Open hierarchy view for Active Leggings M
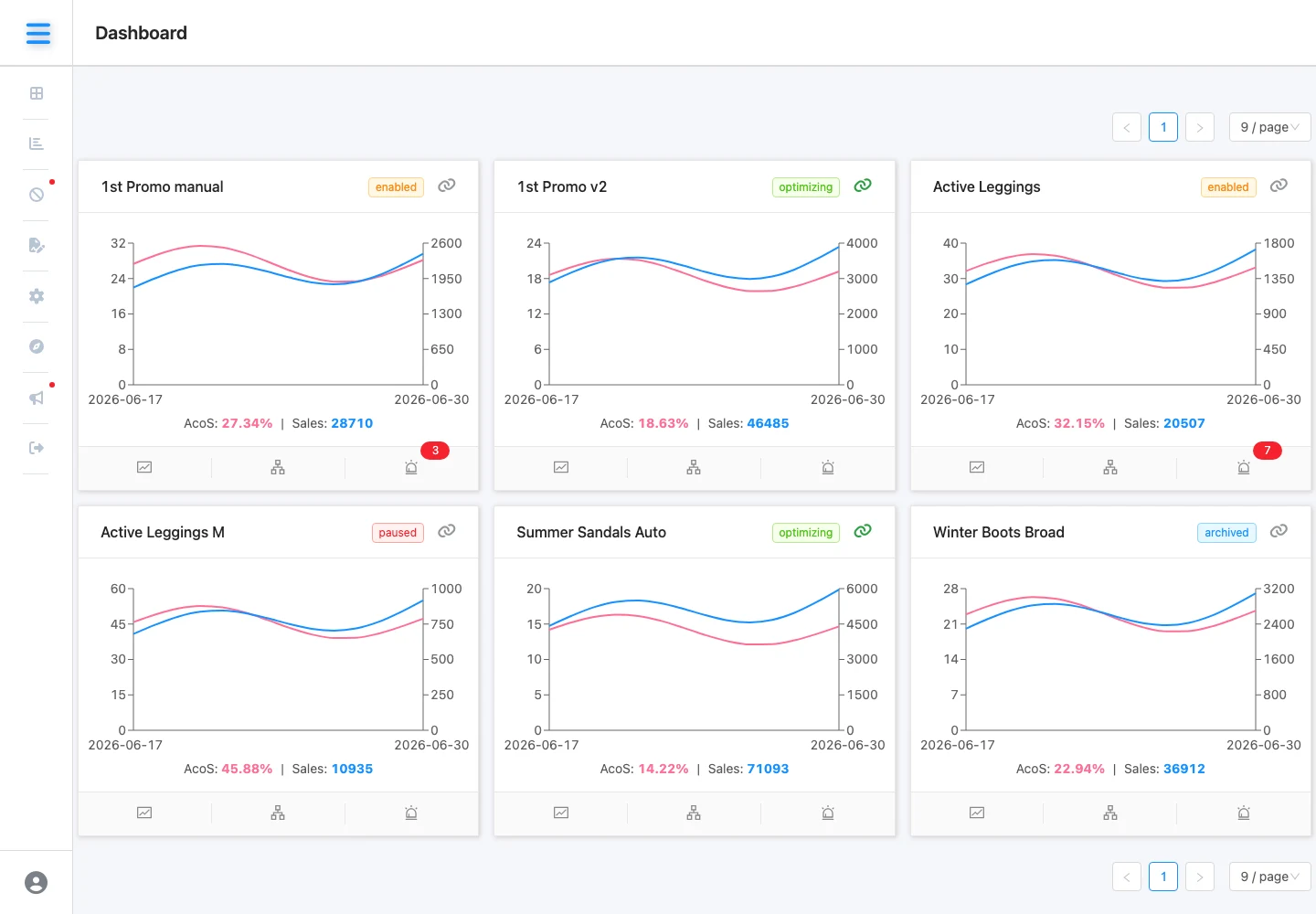 coord(278,813)
